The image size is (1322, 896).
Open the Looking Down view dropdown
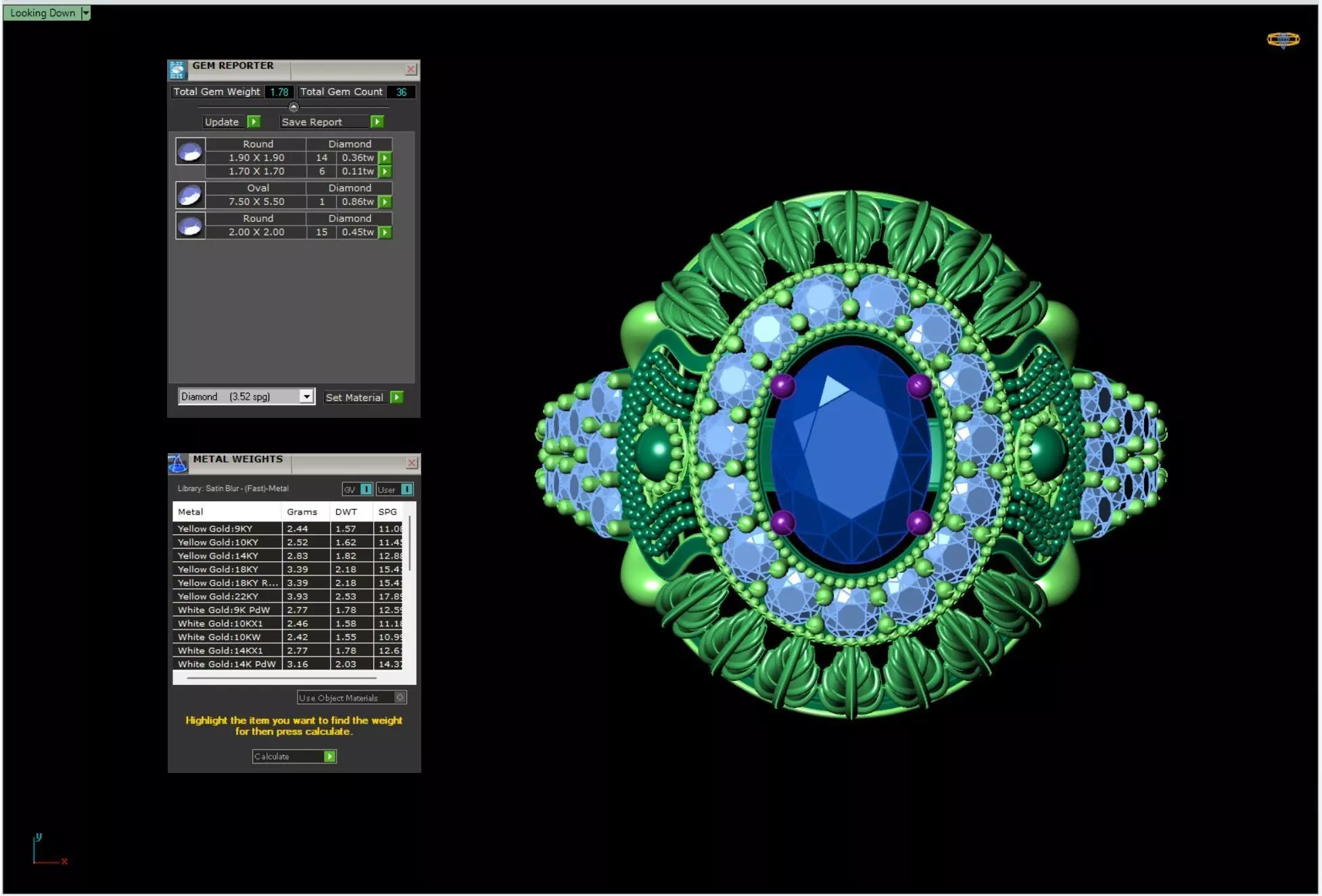pyautogui.click(x=85, y=13)
